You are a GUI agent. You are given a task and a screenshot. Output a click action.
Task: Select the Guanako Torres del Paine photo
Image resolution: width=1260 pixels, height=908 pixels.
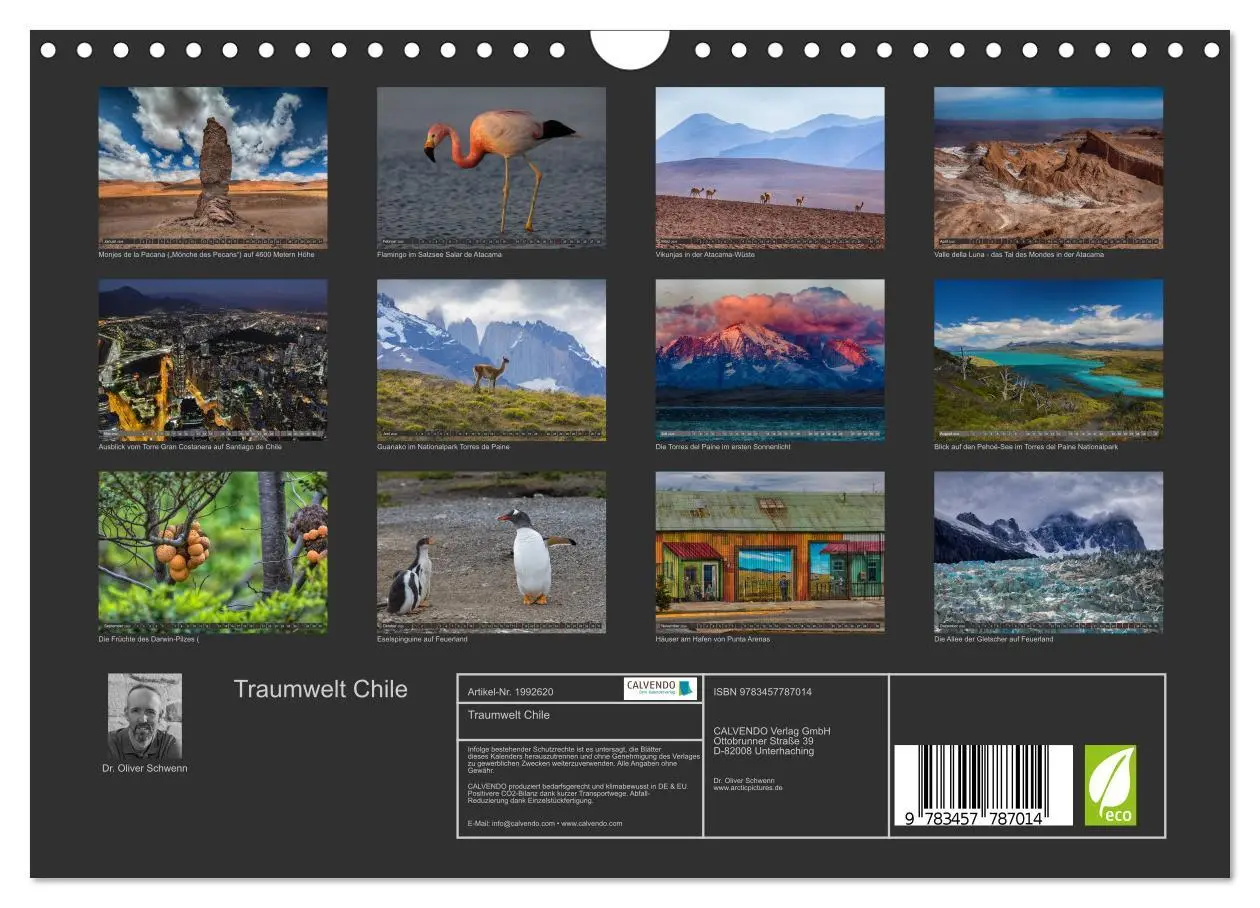coord(492,360)
